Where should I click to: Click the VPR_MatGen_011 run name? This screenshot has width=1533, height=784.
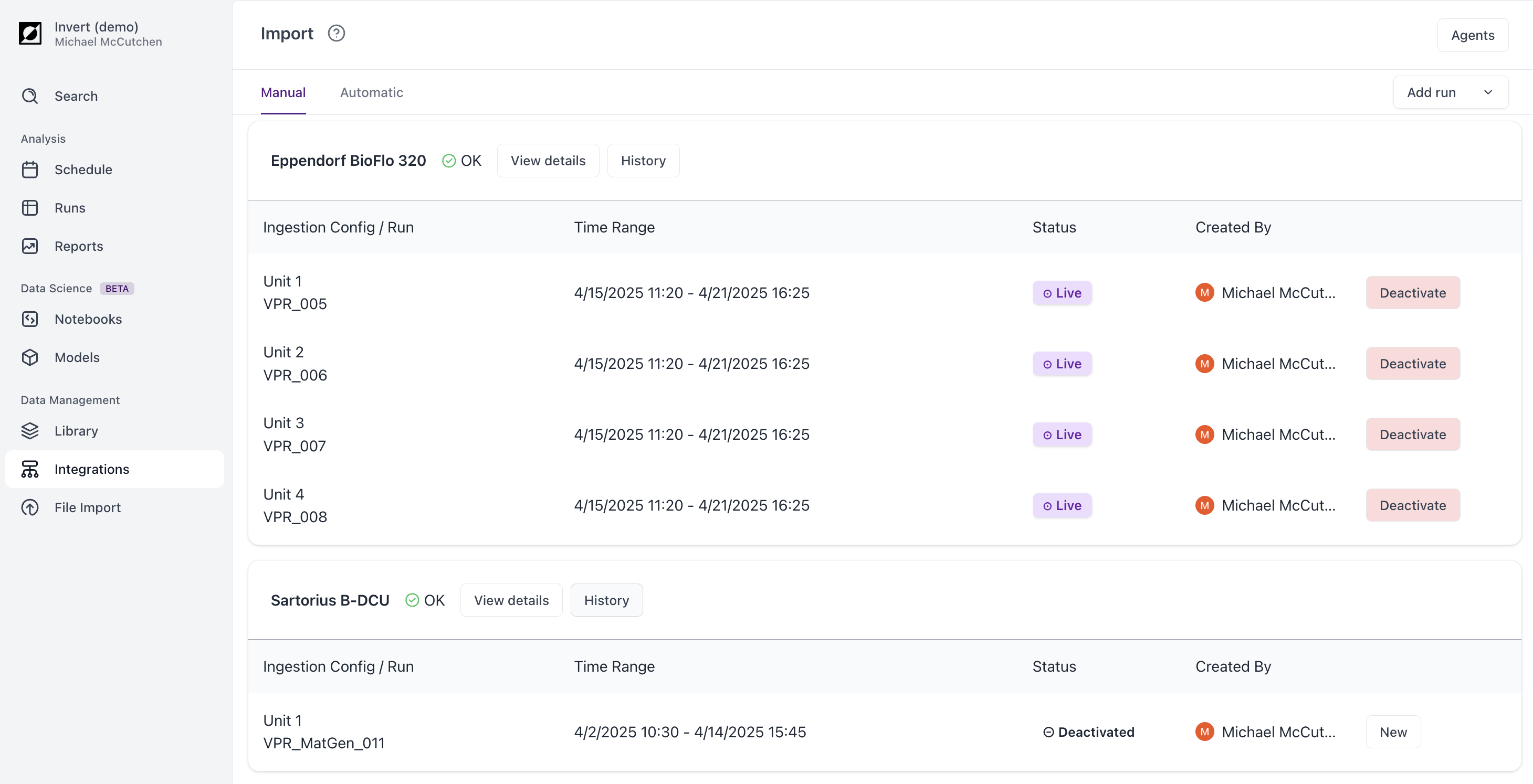coord(324,743)
